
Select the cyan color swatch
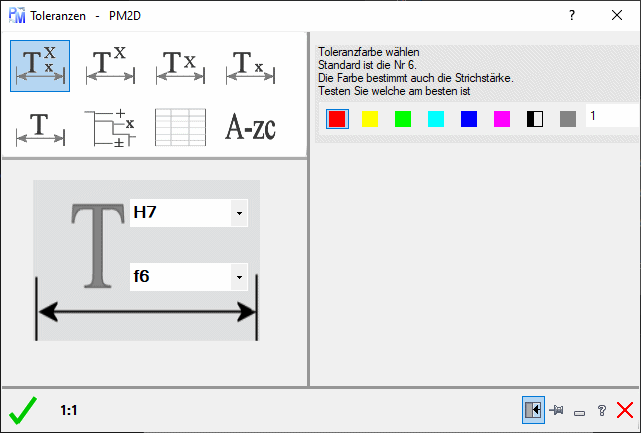[x=436, y=119]
